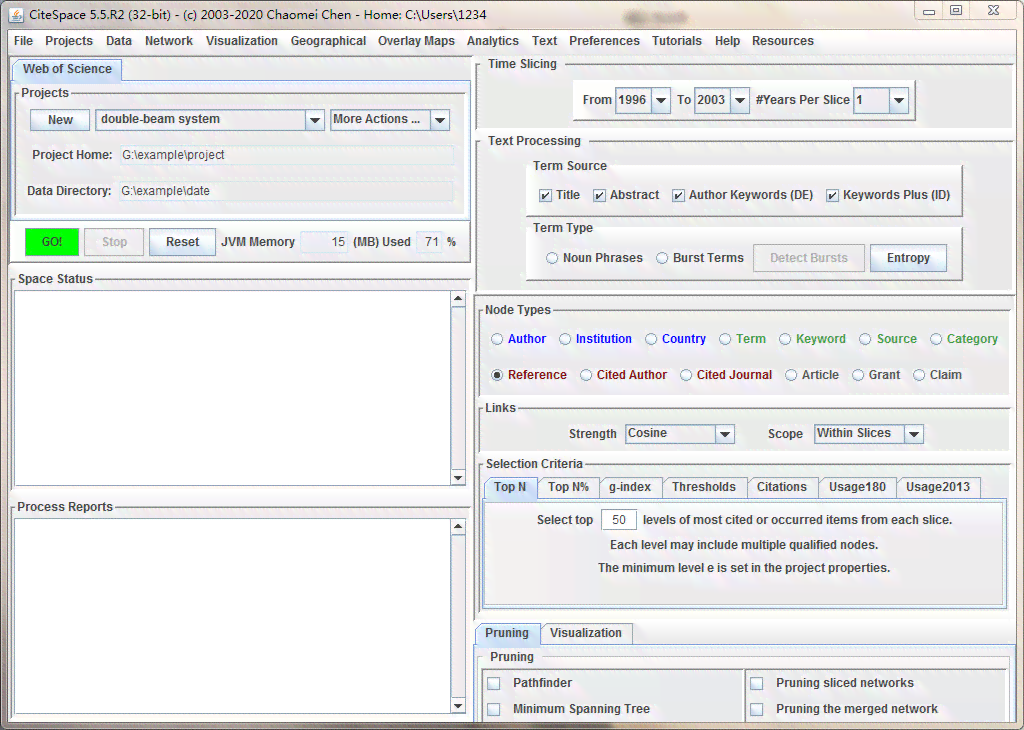The width and height of the screenshot is (1024, 730).
Task: Open the Help menu
Action: click(x=727, y=40)
